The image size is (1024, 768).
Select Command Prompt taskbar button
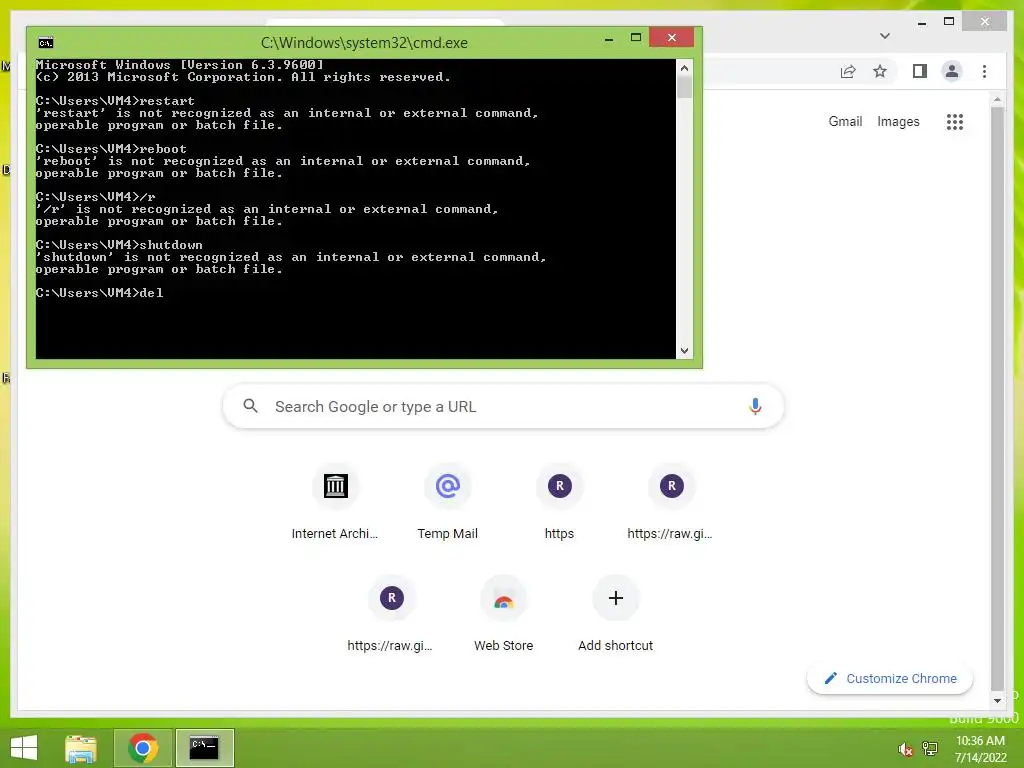[204, 748]
